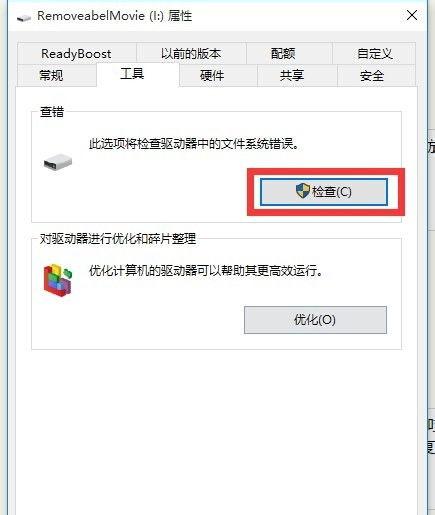Open the 以前的版本 tab
This screenshot has height=515, width=435.
(191, 53)
